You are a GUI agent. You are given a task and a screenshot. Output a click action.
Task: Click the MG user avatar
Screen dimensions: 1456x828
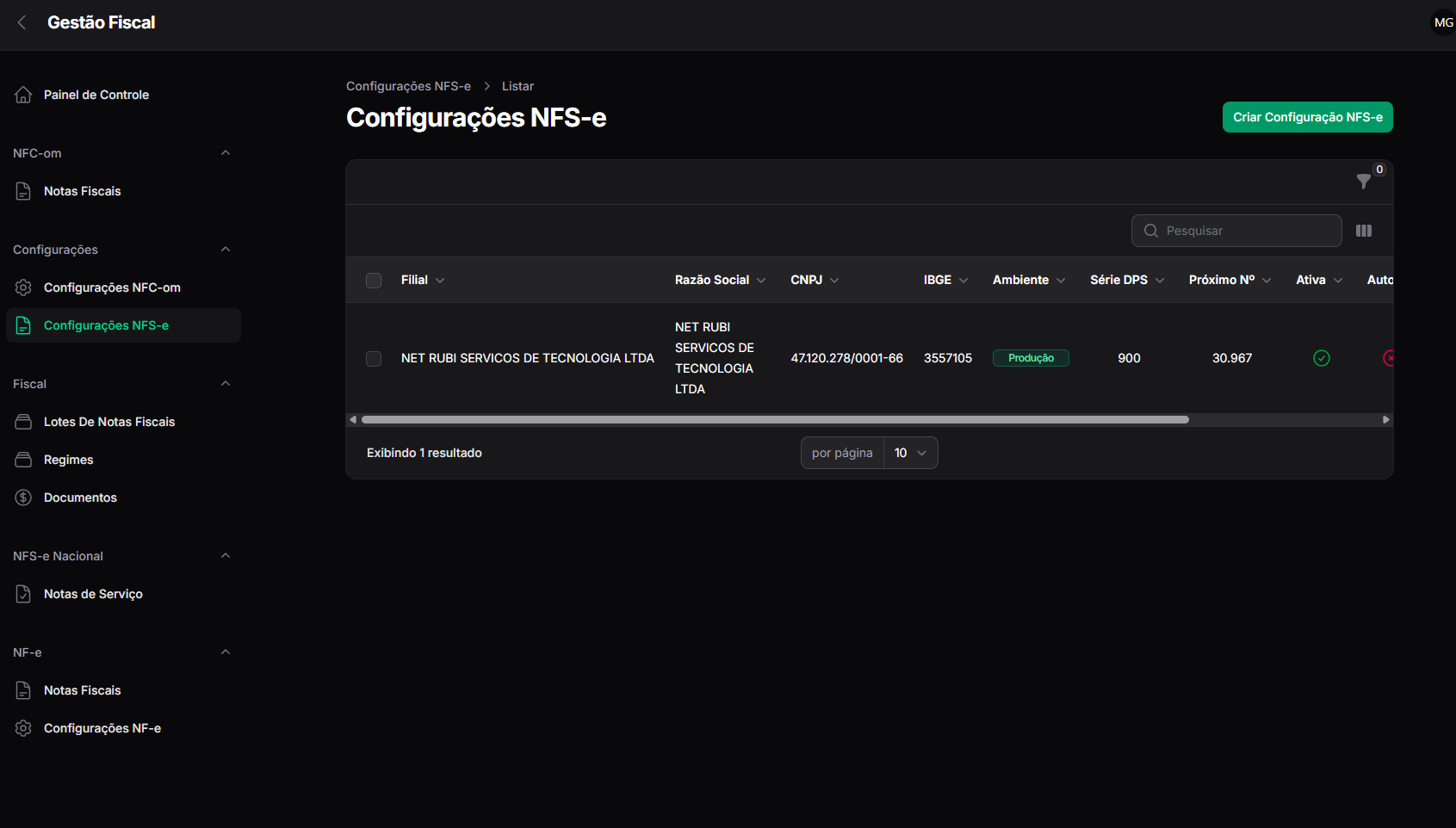(x=1443, y=22)
